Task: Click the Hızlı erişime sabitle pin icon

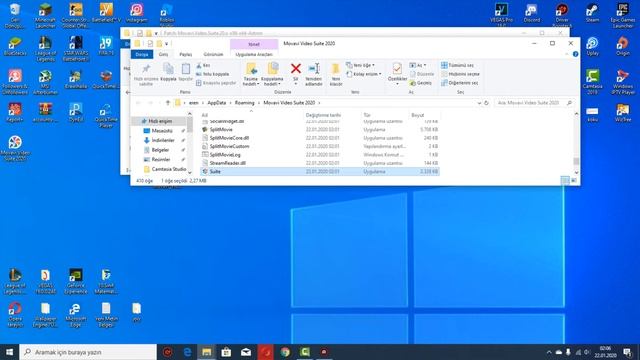Action: coord(146,69)
